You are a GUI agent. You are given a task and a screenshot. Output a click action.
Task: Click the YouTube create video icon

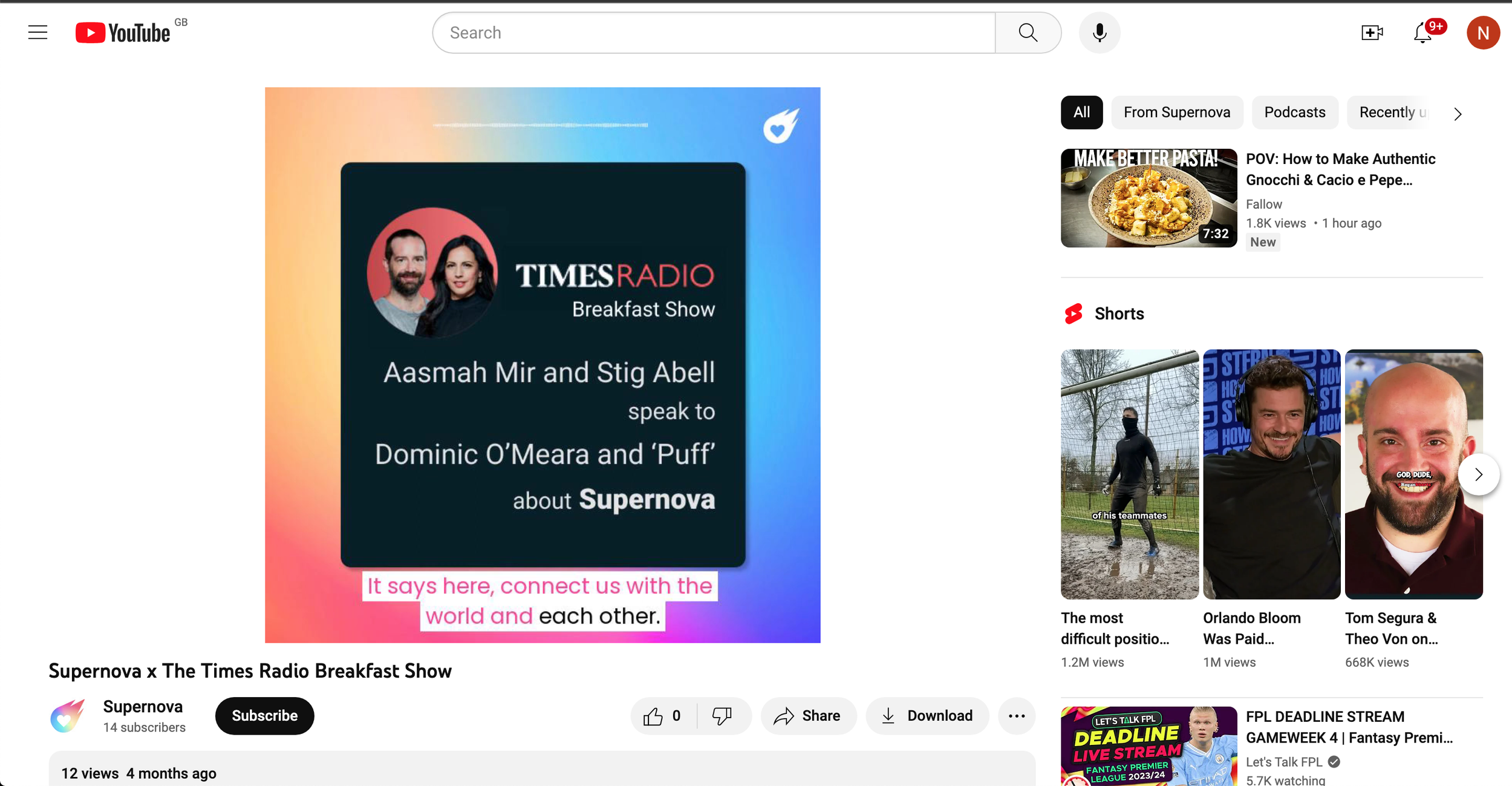click(x=1372, y=32)
